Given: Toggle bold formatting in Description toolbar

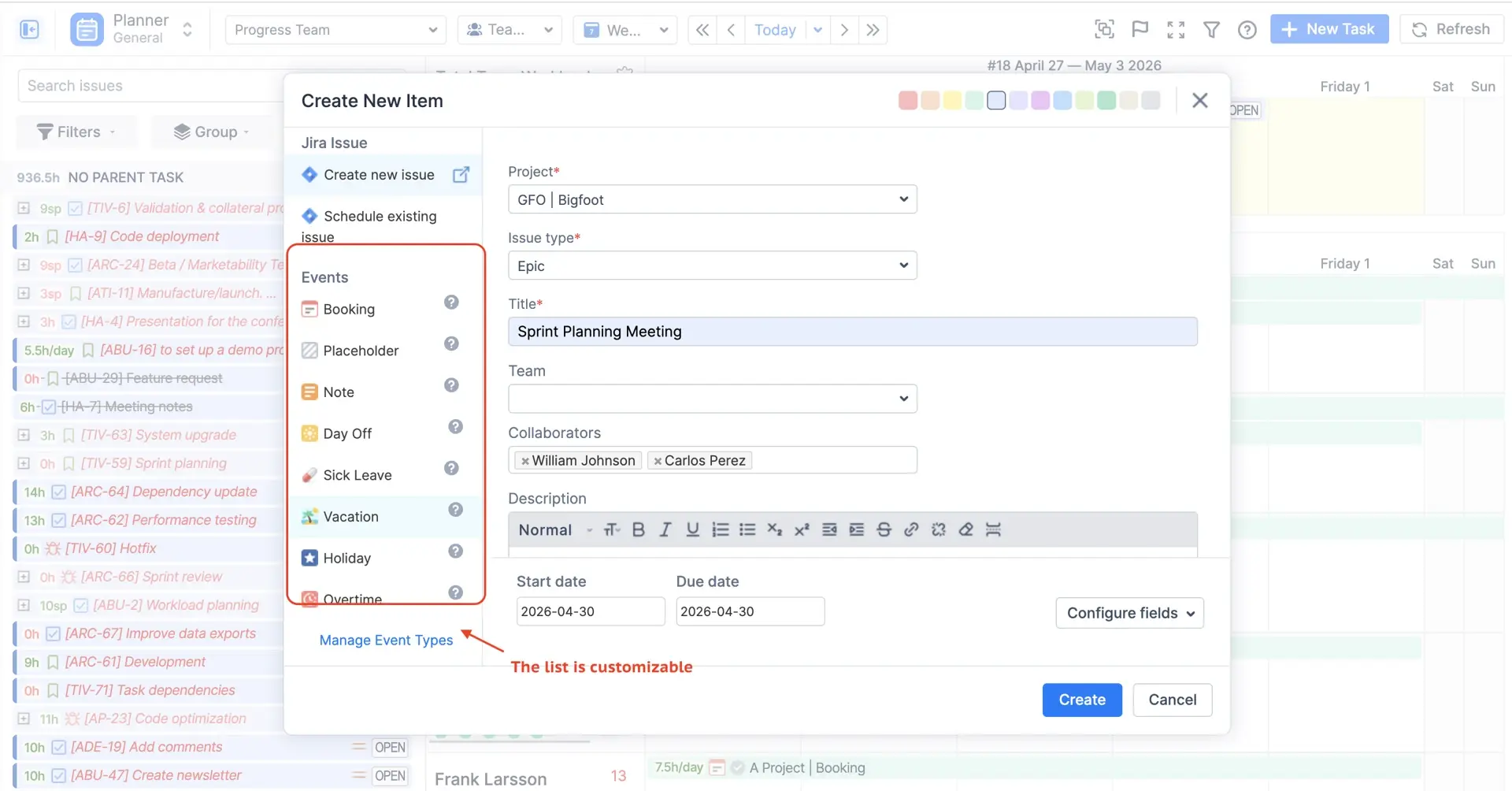Looking at the screenshot, I should click(639, 529).
